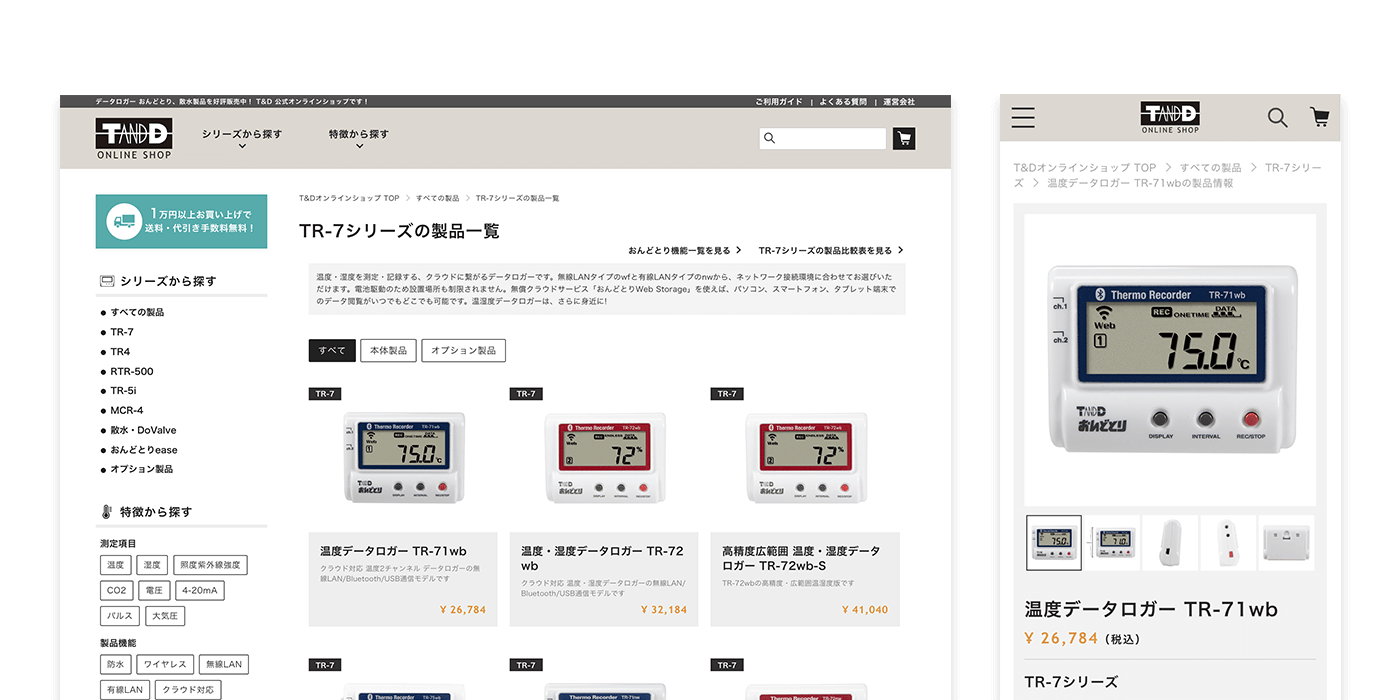The width and height of the screenshot is (1400, 700).
Task: Select fifth back-view thumbnail in mobile gallery
Action: [x=1286, y=543]
